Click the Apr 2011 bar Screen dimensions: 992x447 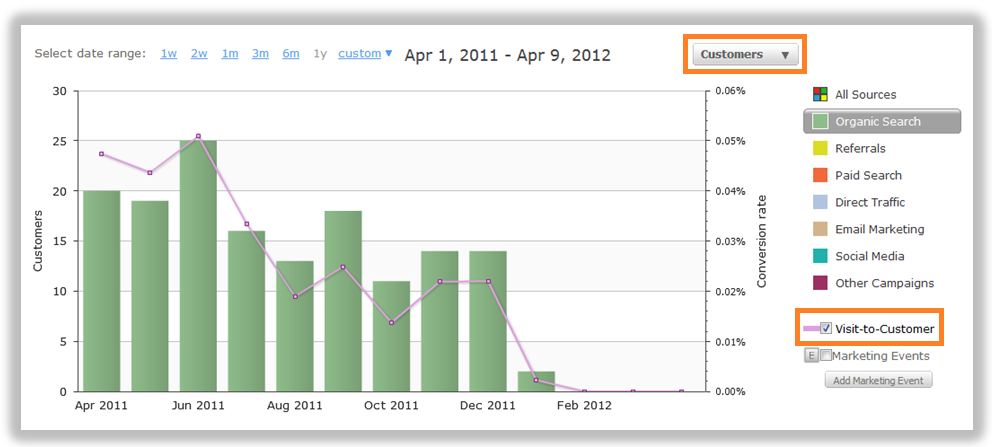(101, 291)
